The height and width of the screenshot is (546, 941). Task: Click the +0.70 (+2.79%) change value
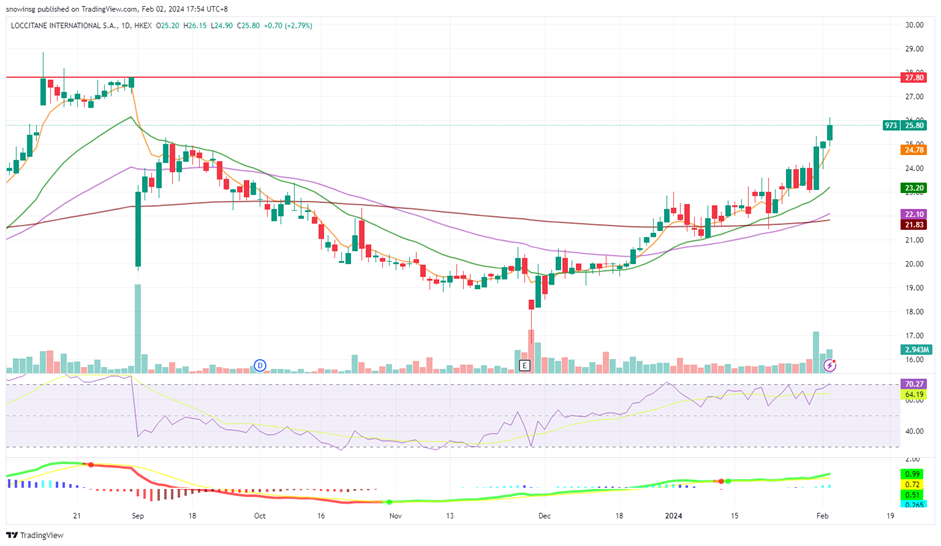pyautogui.click(x=288, y=26)
